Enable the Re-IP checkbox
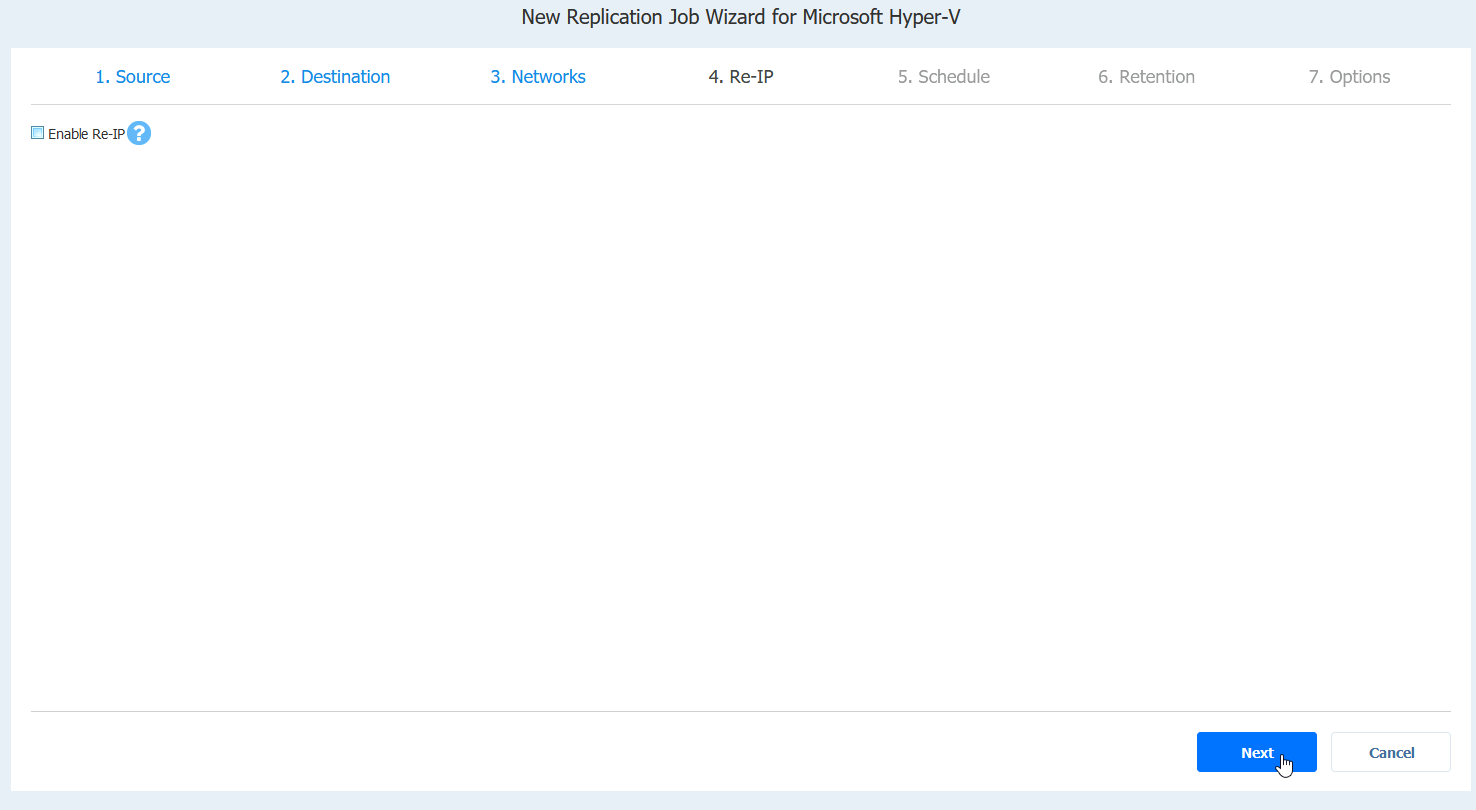Screen dimensions: 1476x810 38,133
